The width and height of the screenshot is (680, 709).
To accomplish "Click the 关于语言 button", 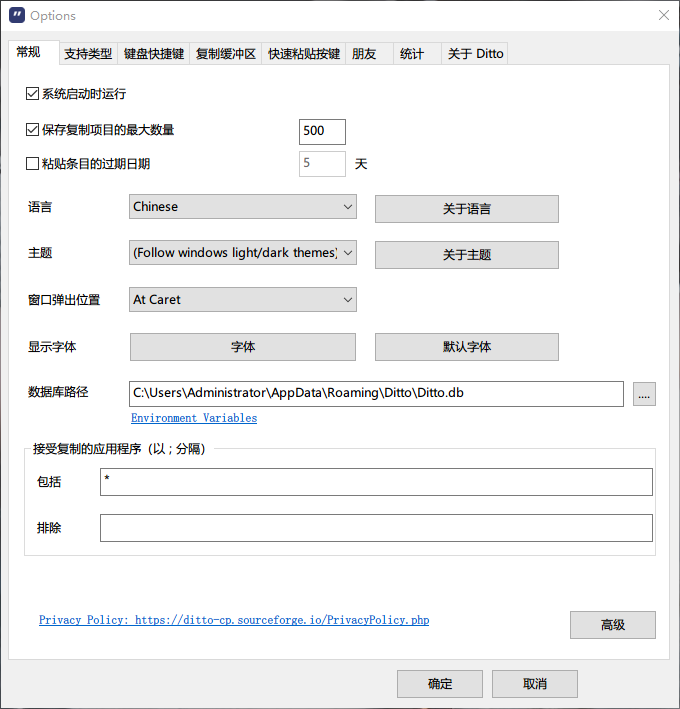I will pyautogui.click(x=467, y=209).
